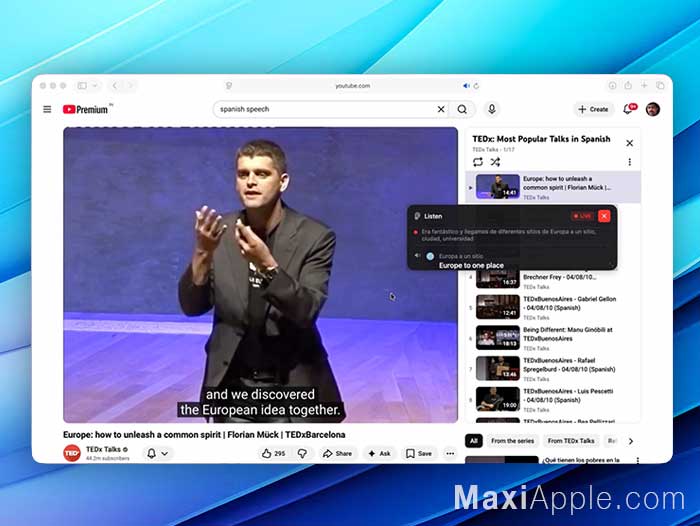This screenshot has height=526, width=700.
Task: Dislike the video
Action: 302,454
